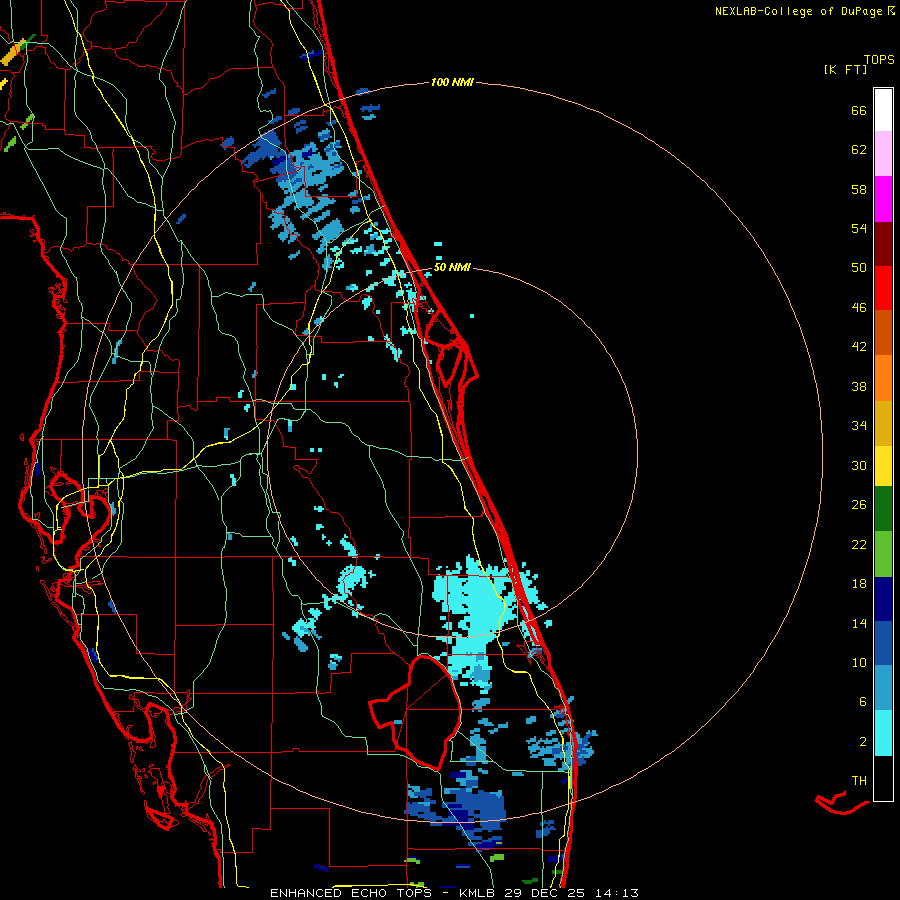This screenshot has width=900, height=900.
Task: Click the magenta 58 kft legend swatch
Action: (883, 199)
